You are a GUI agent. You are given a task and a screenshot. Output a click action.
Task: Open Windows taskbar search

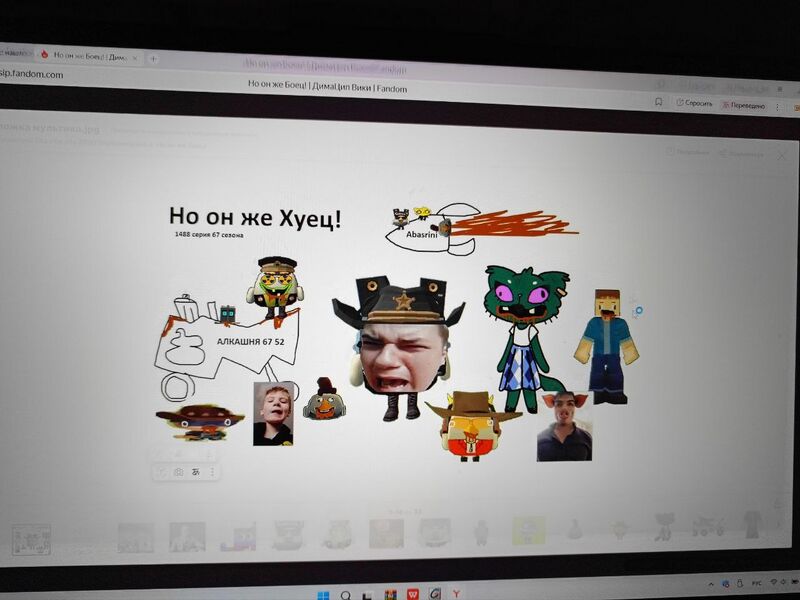(346, 594)
